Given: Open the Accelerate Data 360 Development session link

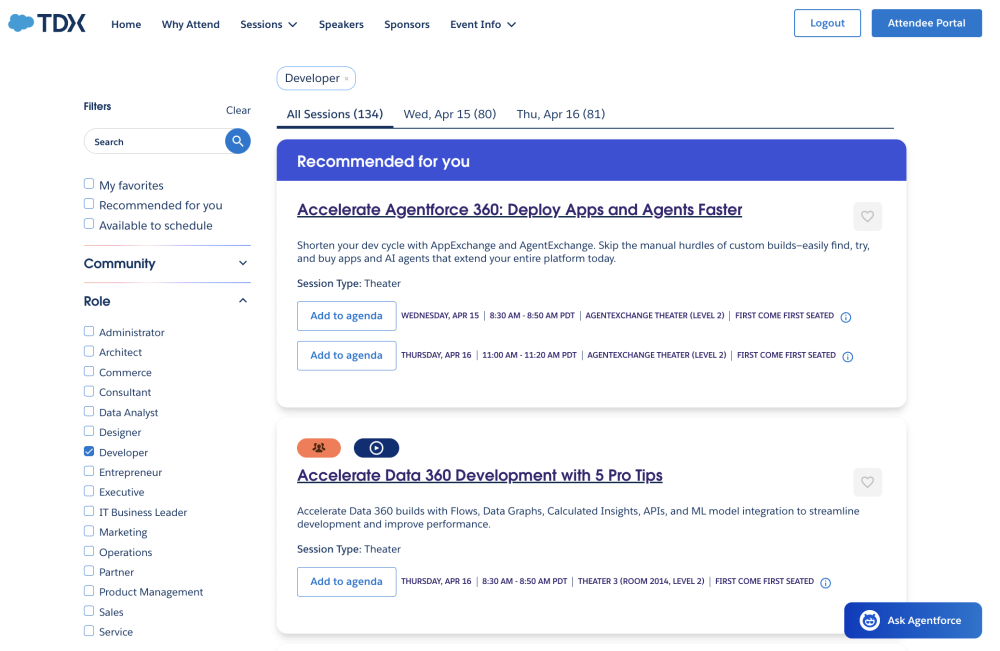Looking at the screenshot, I should click(480, 475).
